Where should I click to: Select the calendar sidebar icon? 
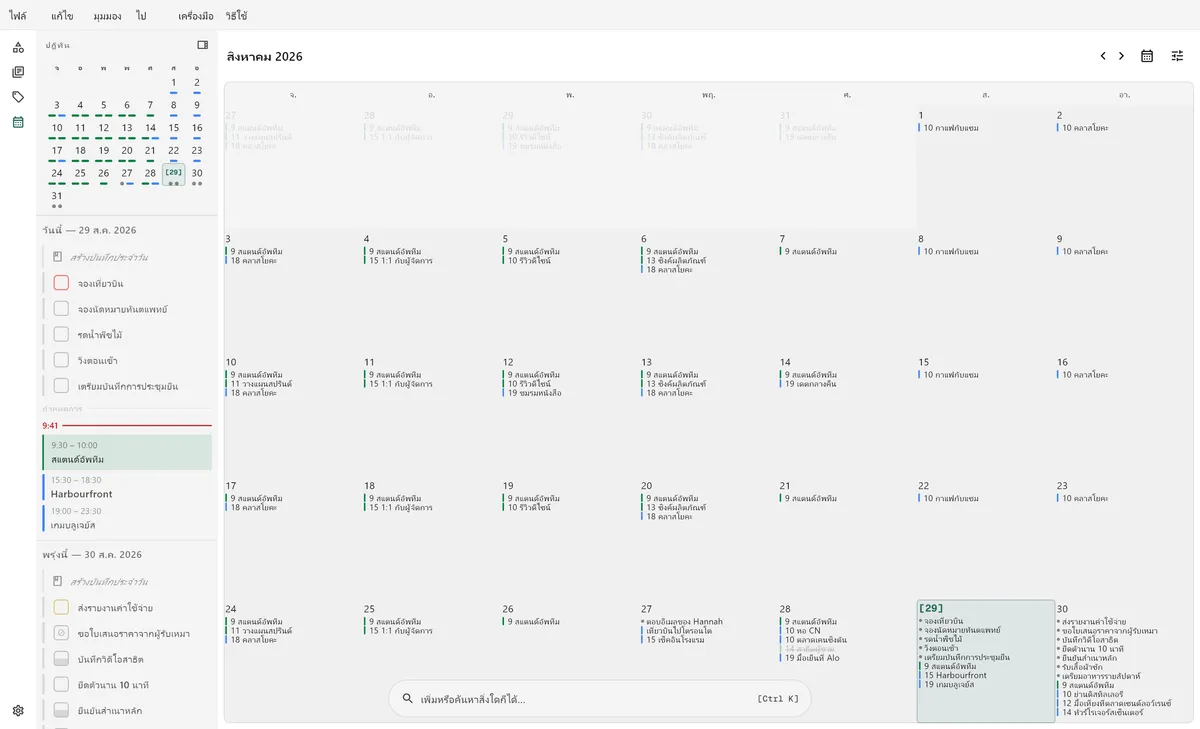[18, 122]
